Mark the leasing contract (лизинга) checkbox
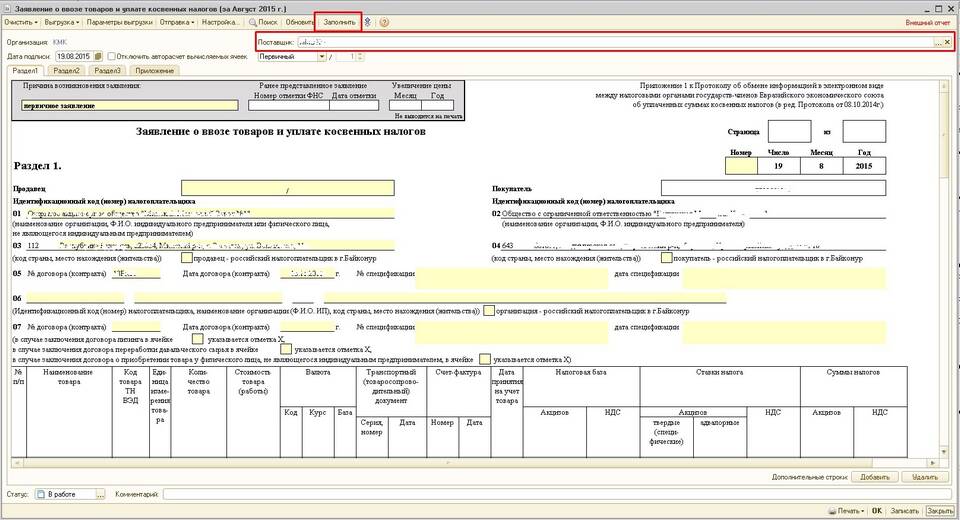The image size is (960, 520). (197, 339)
